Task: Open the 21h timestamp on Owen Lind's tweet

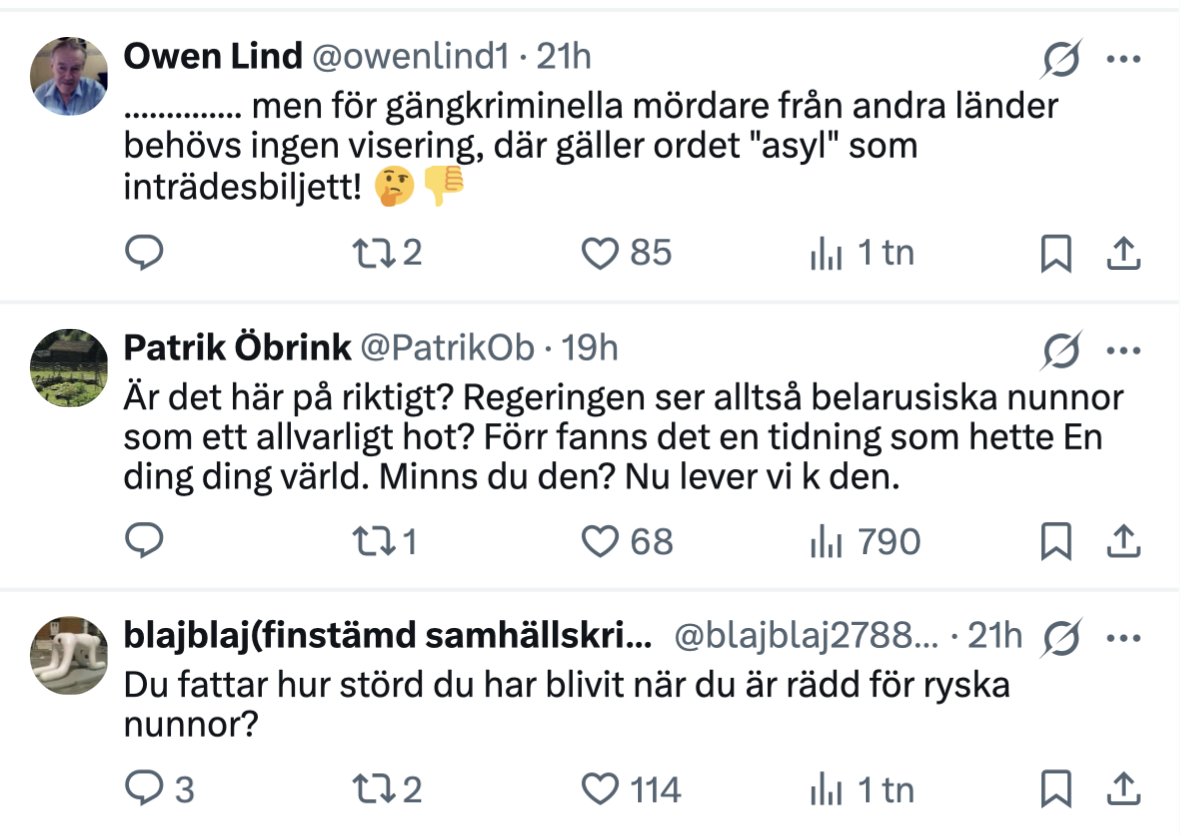Action: [x=564, y=58]
